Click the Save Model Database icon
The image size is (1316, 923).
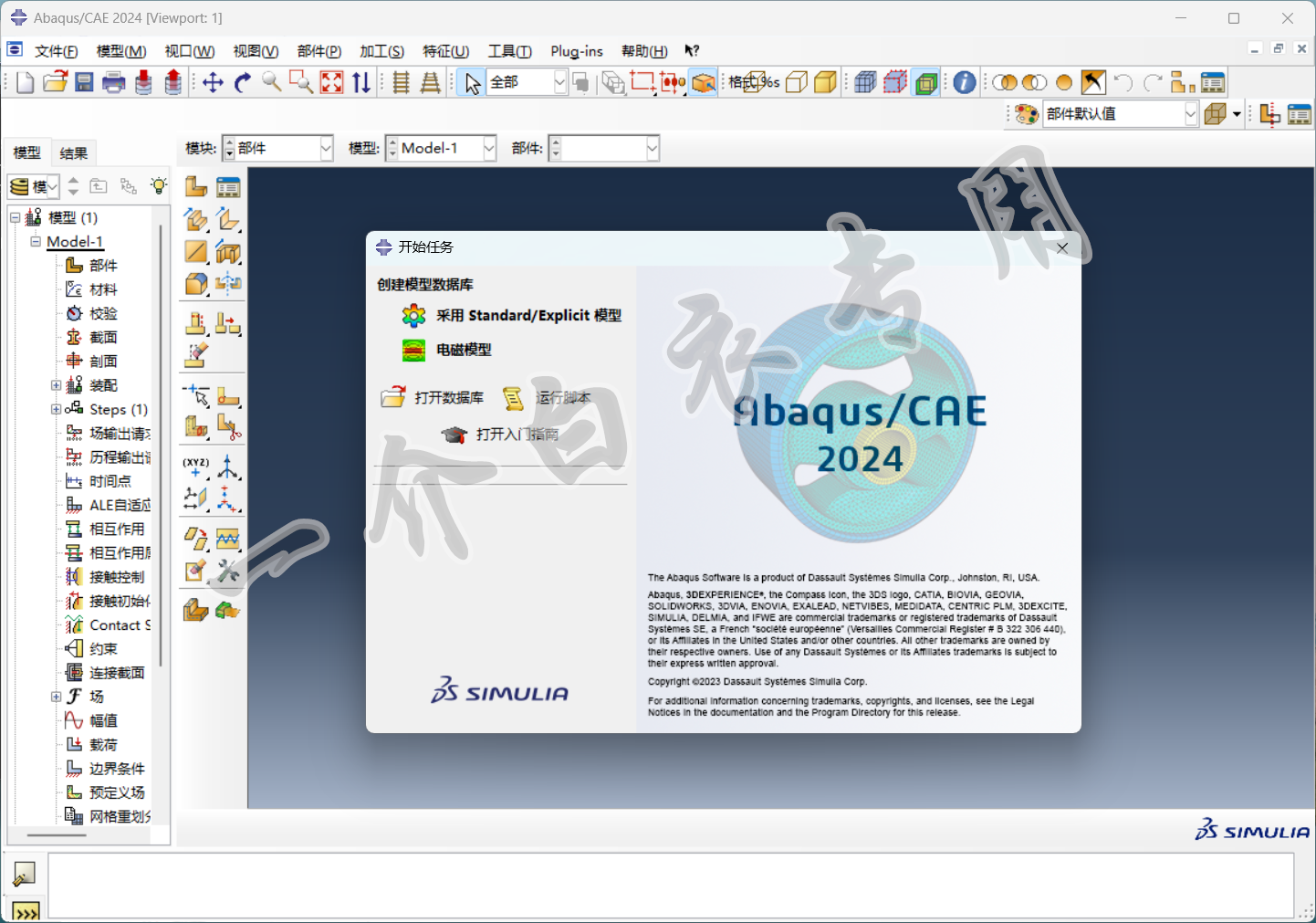pyautogui.click(x=84, y=83)
